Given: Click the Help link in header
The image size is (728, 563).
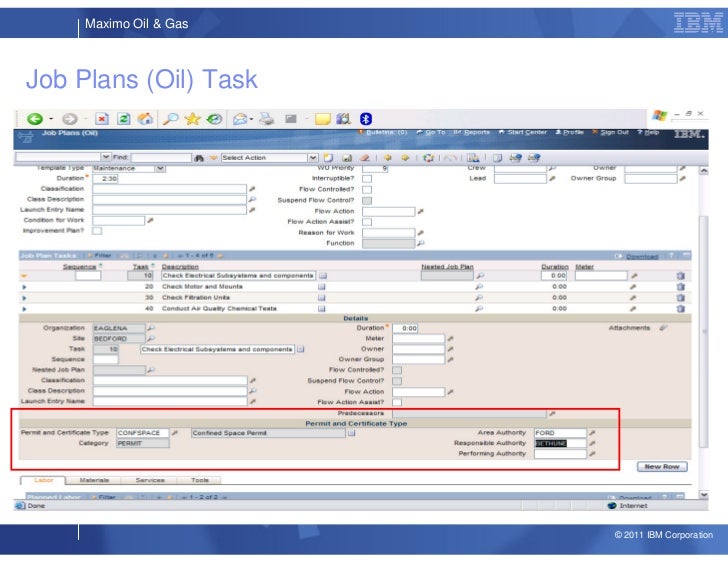Looking at the screenshot, I should click(x=648, y=133).
